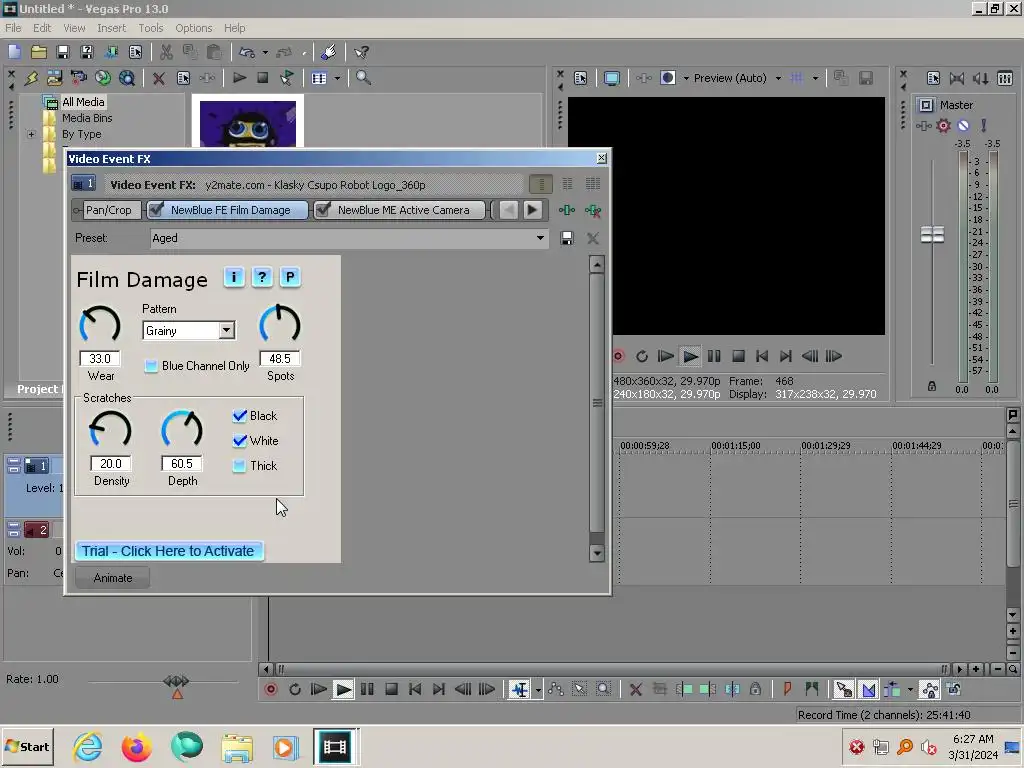Save the project with the floppy disk icon

(x=63, y=52)
